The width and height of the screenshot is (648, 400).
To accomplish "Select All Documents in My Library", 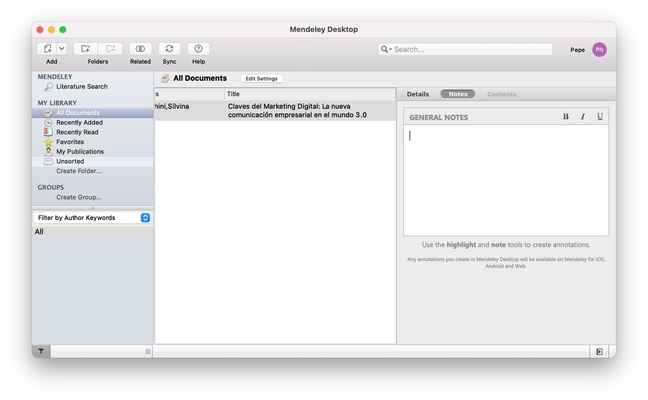I will 93,113.
